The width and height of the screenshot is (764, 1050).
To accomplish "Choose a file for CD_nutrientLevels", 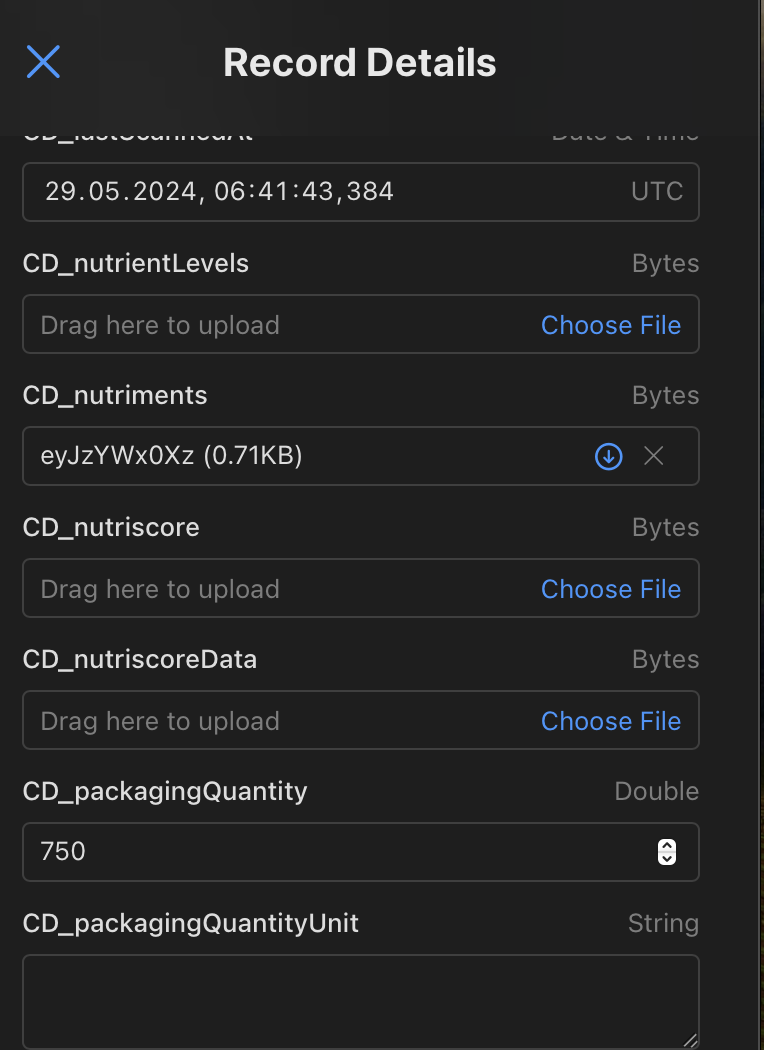I will (610, 325).
